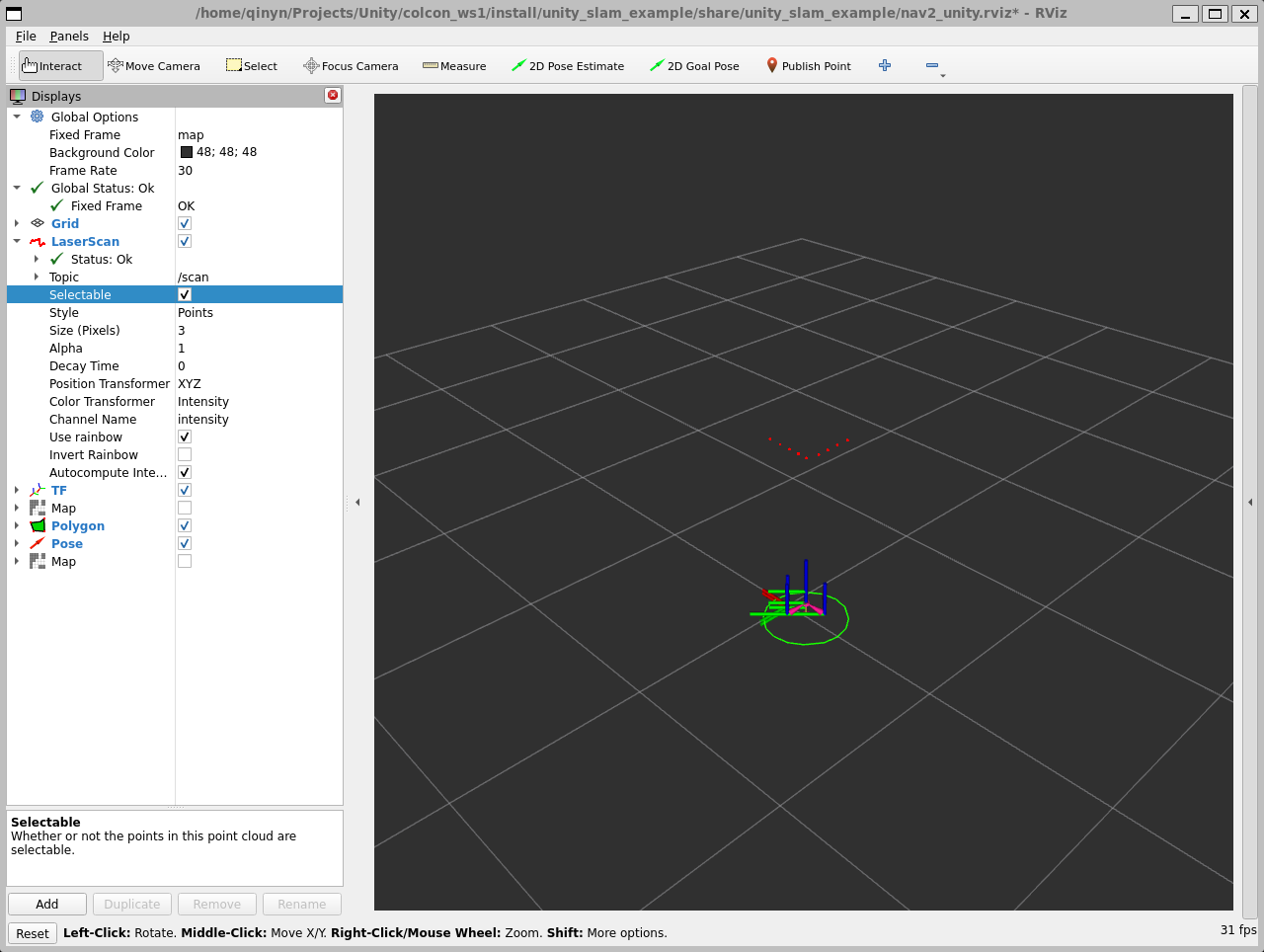Click the Map icon below Pose
The image size is (1264, 952).
click(x=38, y=561)
